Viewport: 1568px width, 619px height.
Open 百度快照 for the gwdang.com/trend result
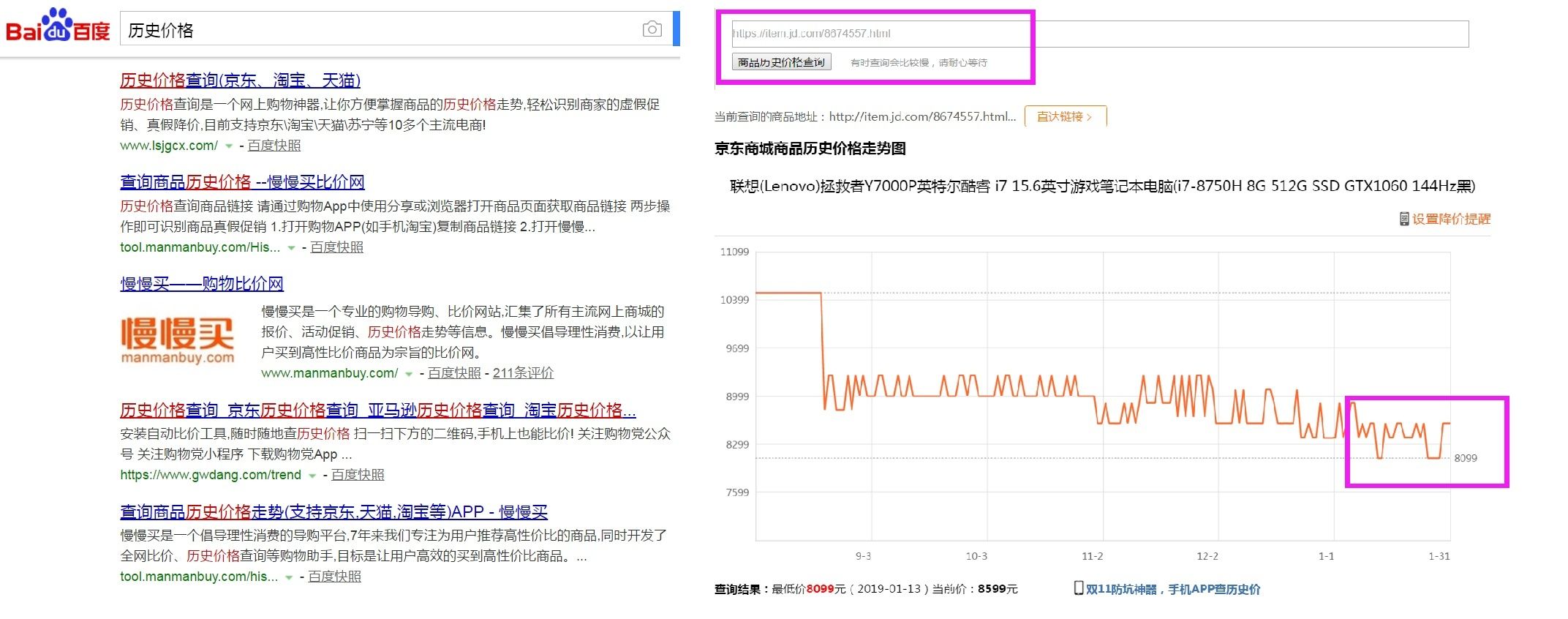click(358, 475)
